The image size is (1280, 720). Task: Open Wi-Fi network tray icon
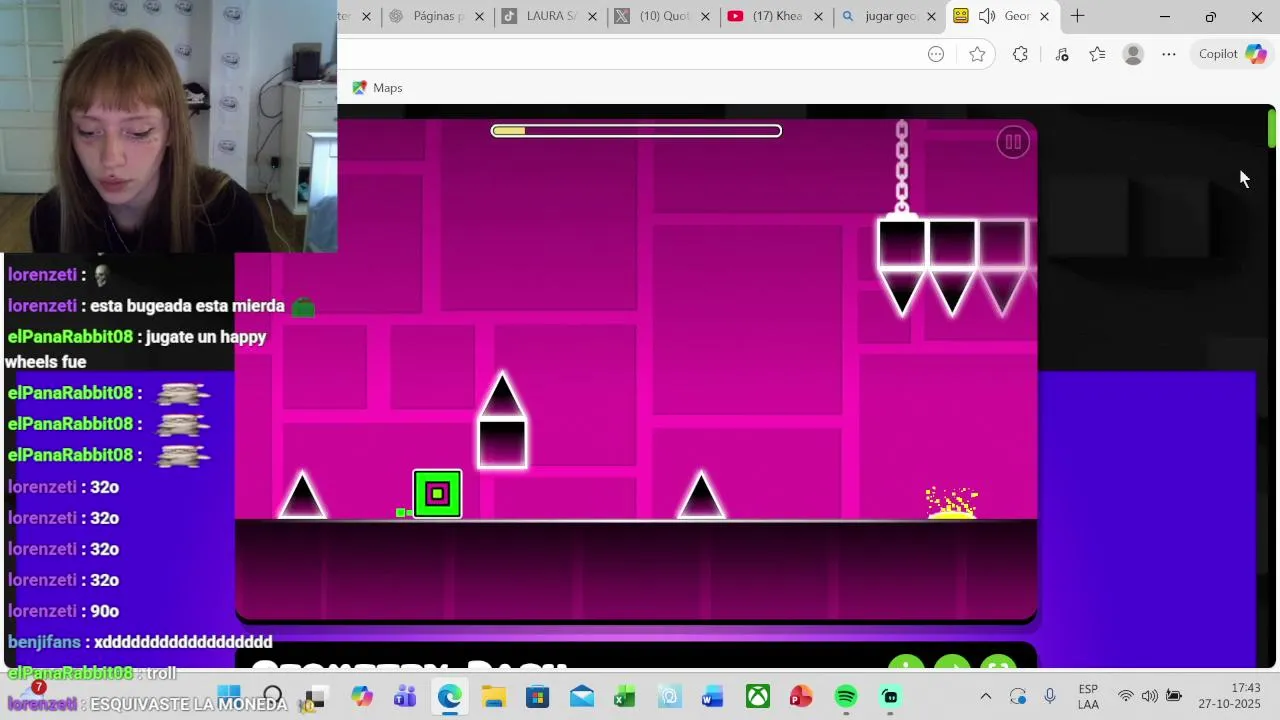pos(1126,696)
